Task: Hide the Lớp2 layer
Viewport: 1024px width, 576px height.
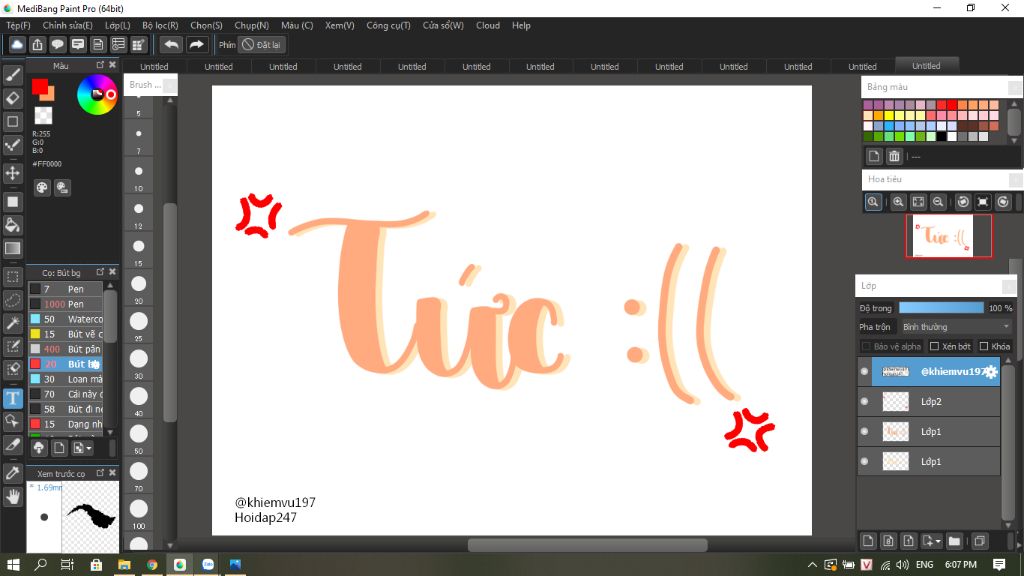Action: click(x=865, y=402)
